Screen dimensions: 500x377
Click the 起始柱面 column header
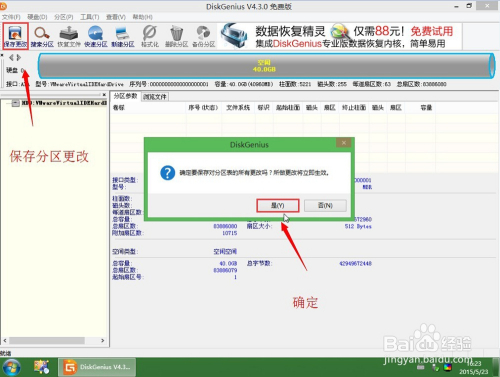[288, 108]
